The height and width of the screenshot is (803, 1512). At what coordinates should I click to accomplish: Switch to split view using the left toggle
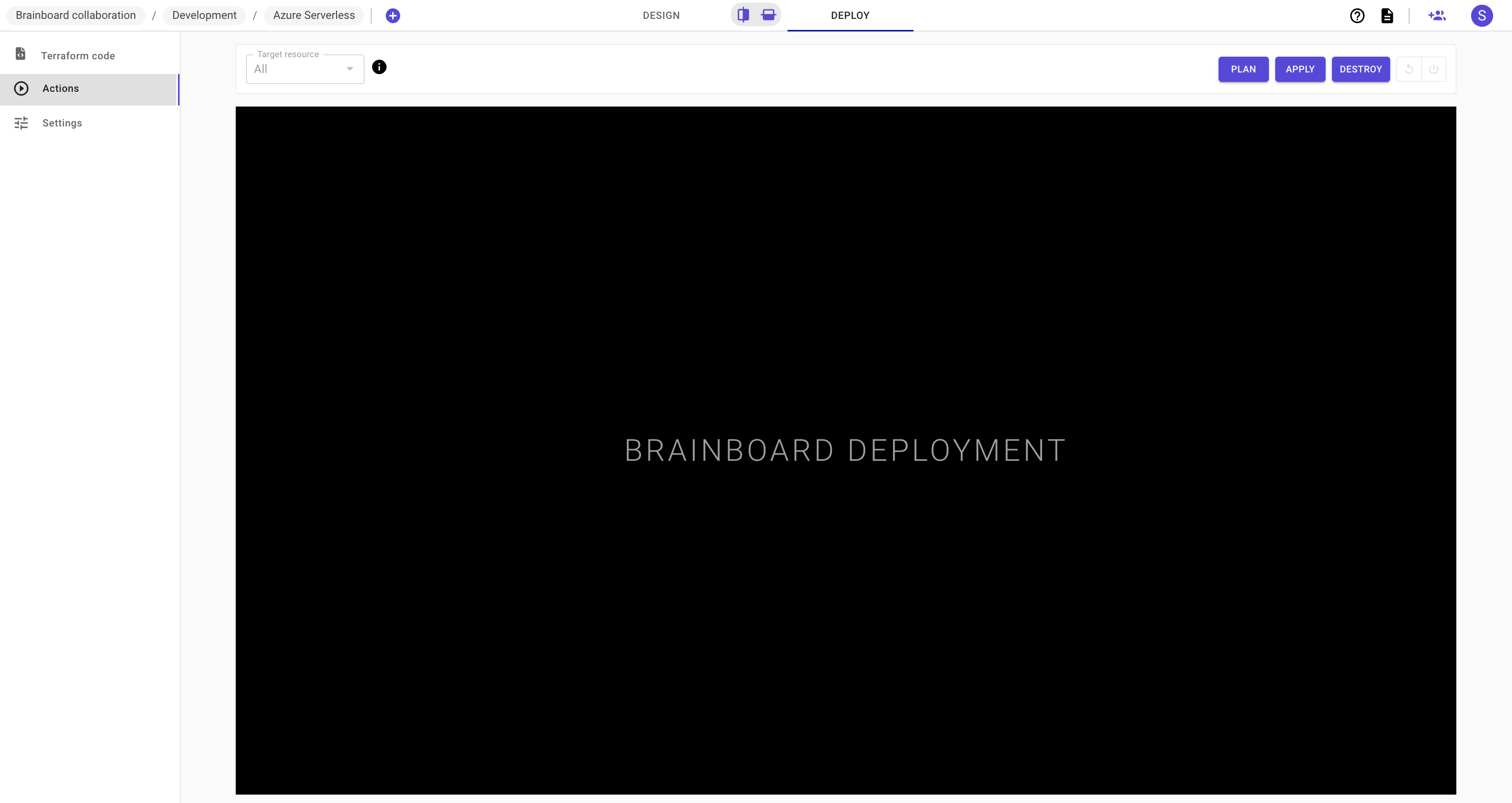[x=742, y=14]
